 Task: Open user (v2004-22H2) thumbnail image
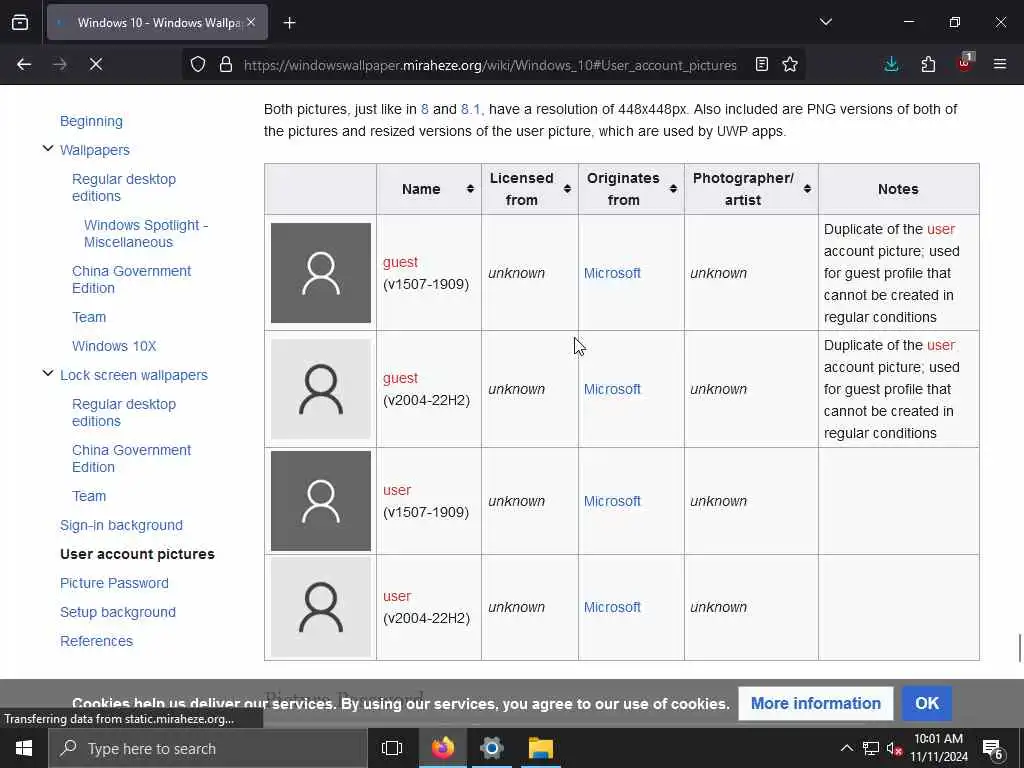pos(321,607)
